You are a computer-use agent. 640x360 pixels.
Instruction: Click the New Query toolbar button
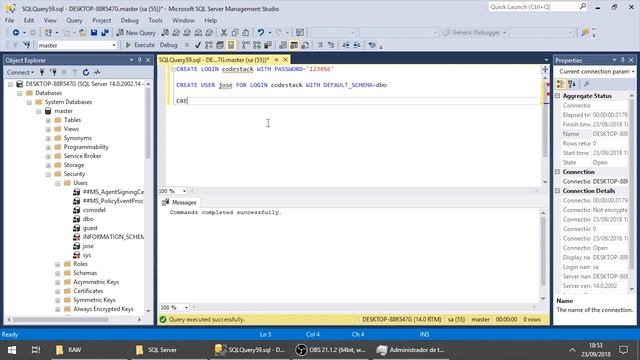pyautogui.click(x=136, y=33)
